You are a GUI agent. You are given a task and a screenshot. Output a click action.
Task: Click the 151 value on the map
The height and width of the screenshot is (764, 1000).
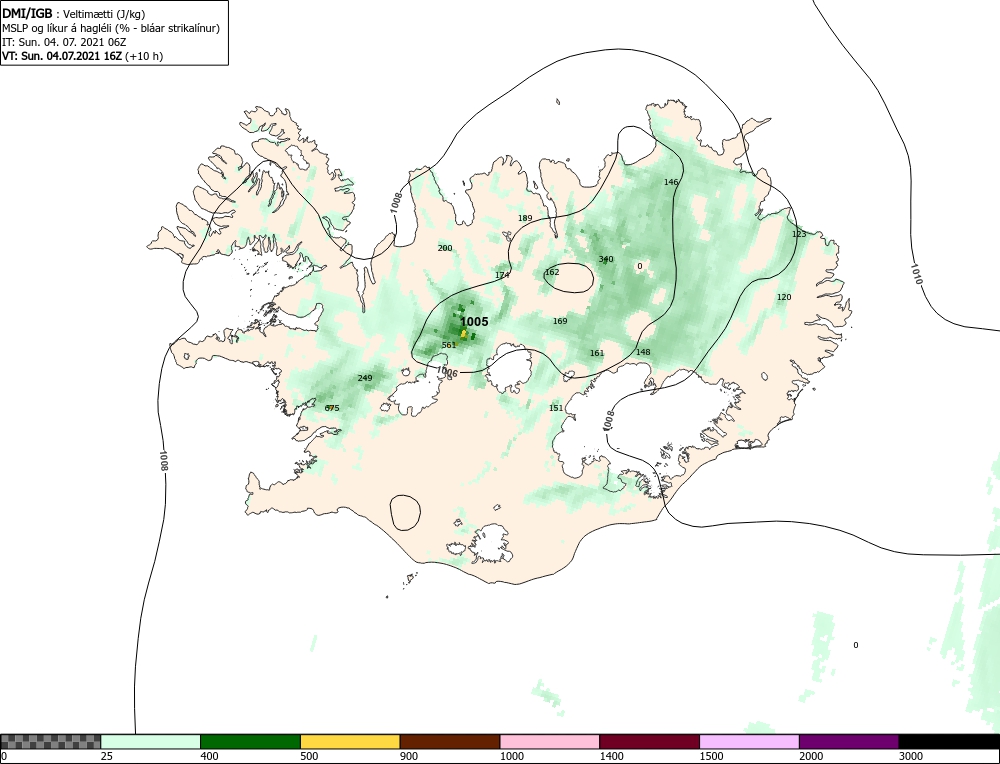(556, 408)
